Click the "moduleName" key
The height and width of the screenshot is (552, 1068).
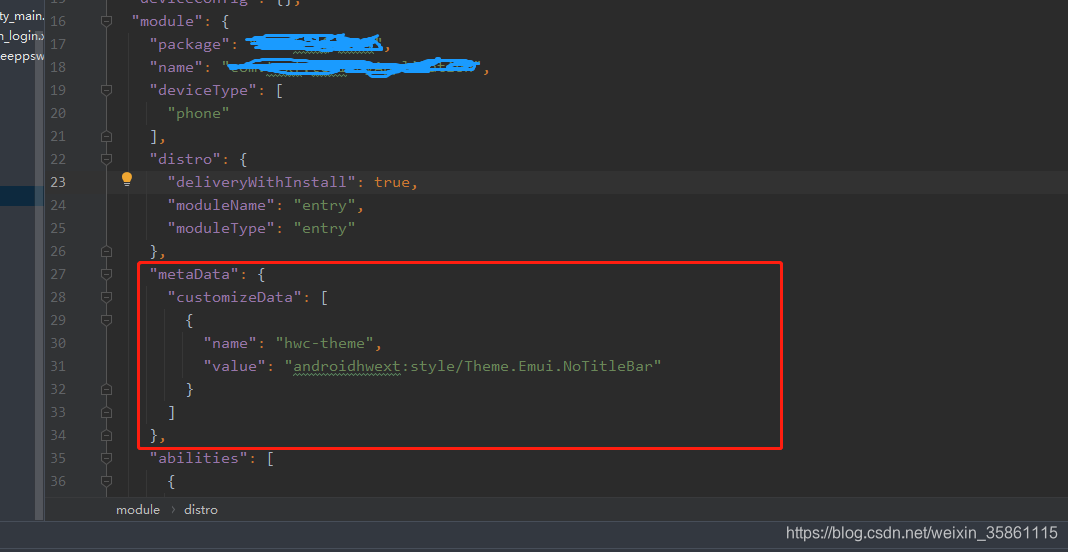pyautogui.click(x=222, y=205)
